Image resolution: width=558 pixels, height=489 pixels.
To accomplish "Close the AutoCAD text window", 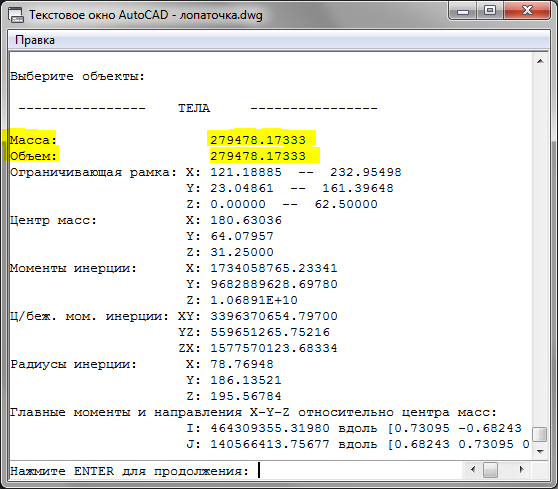I will pos(527,11).
